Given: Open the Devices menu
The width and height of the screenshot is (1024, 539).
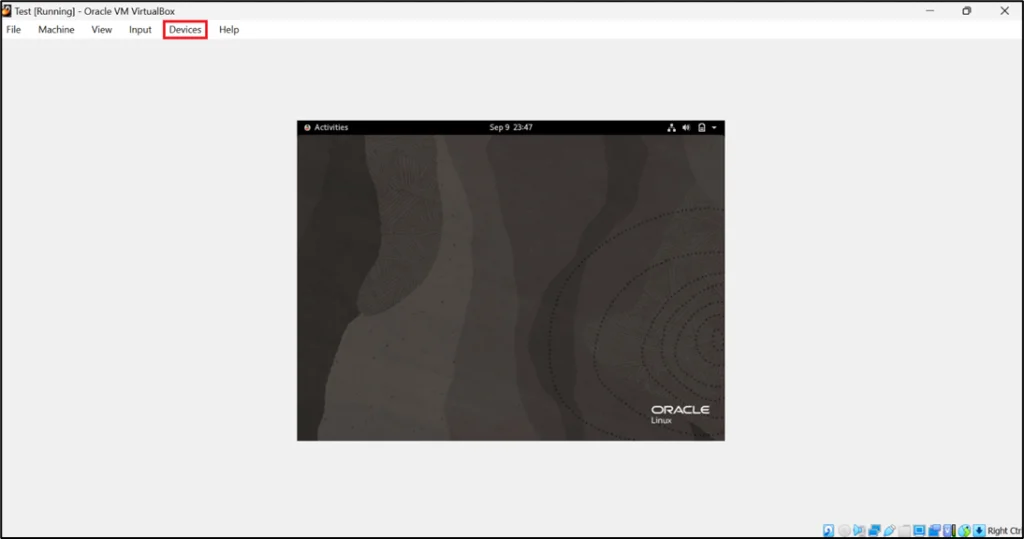Looking at the screenshot, I should (185, 29).
